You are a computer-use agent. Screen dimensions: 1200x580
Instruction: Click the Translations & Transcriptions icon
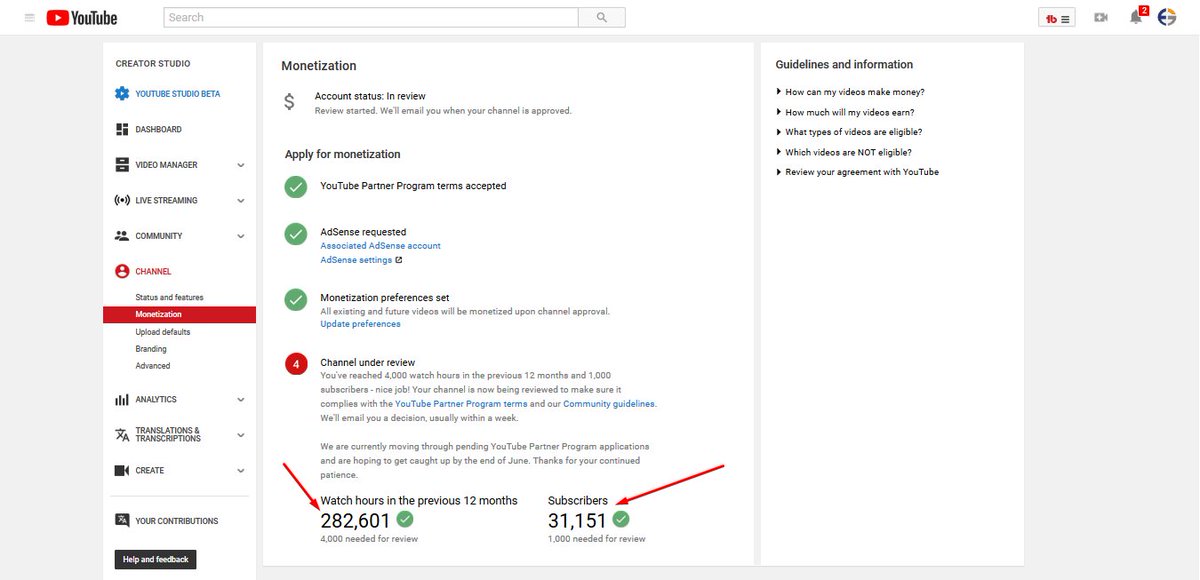tap(122, 435)
